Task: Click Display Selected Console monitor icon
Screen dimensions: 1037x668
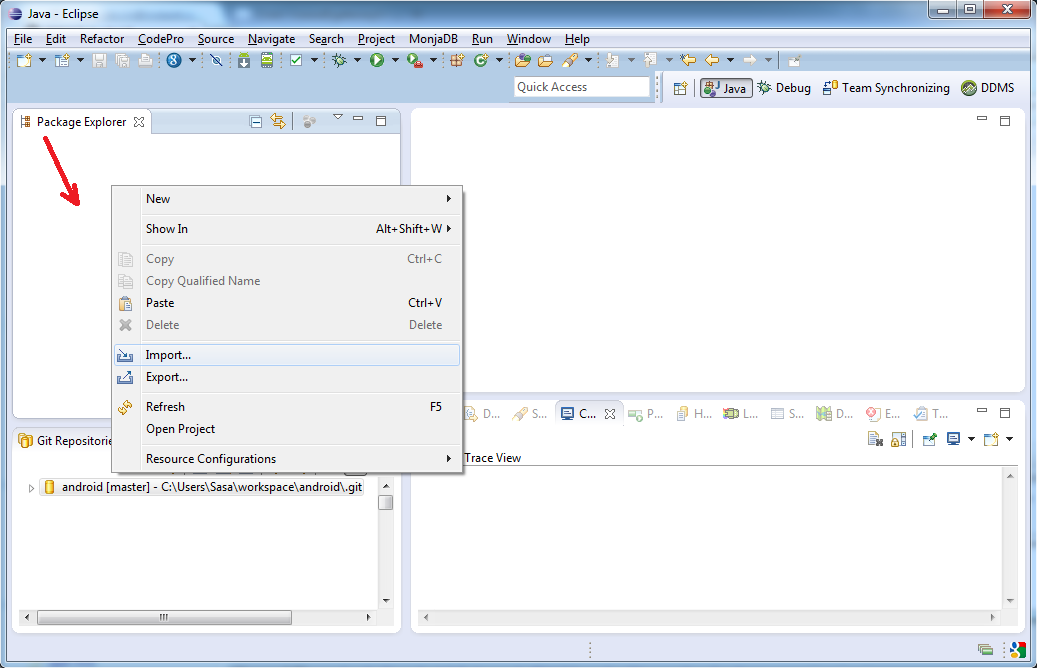Action: 953,439
